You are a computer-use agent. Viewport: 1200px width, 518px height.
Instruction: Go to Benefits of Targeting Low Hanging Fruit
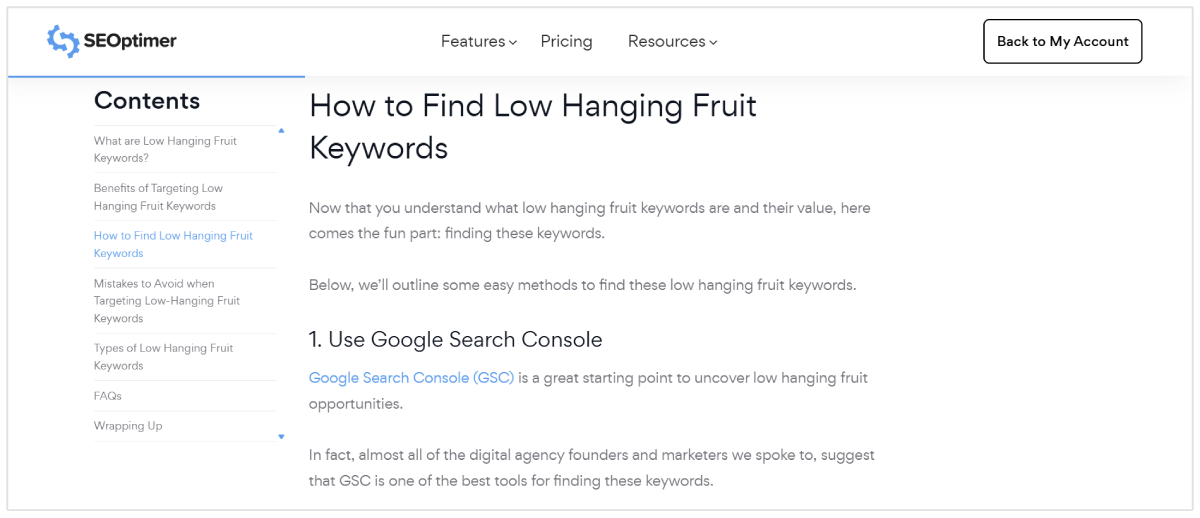point(158,197)
